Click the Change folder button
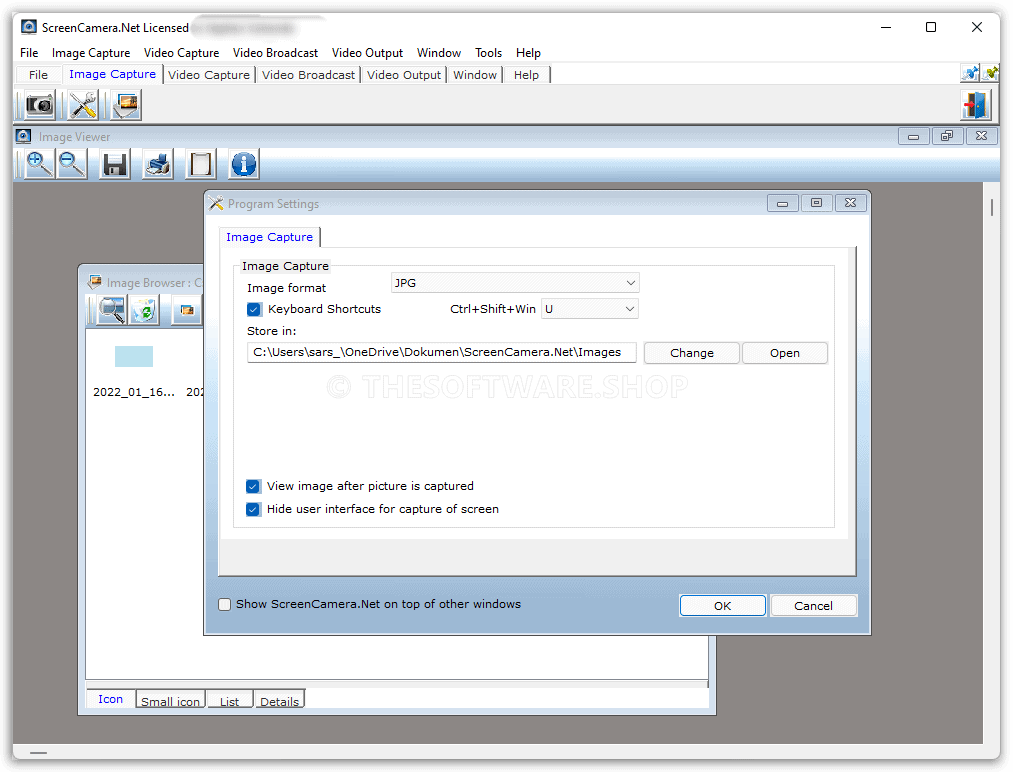Image resolution: width=1013 pixels, height=772 pixels. click(691, 353)
